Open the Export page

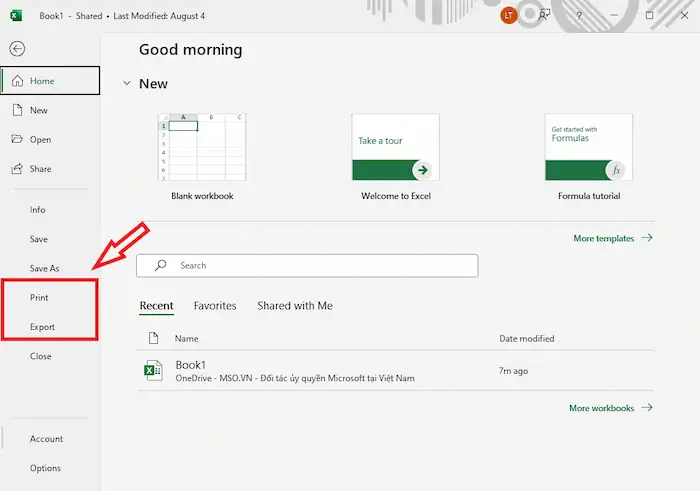coord(42,327)
